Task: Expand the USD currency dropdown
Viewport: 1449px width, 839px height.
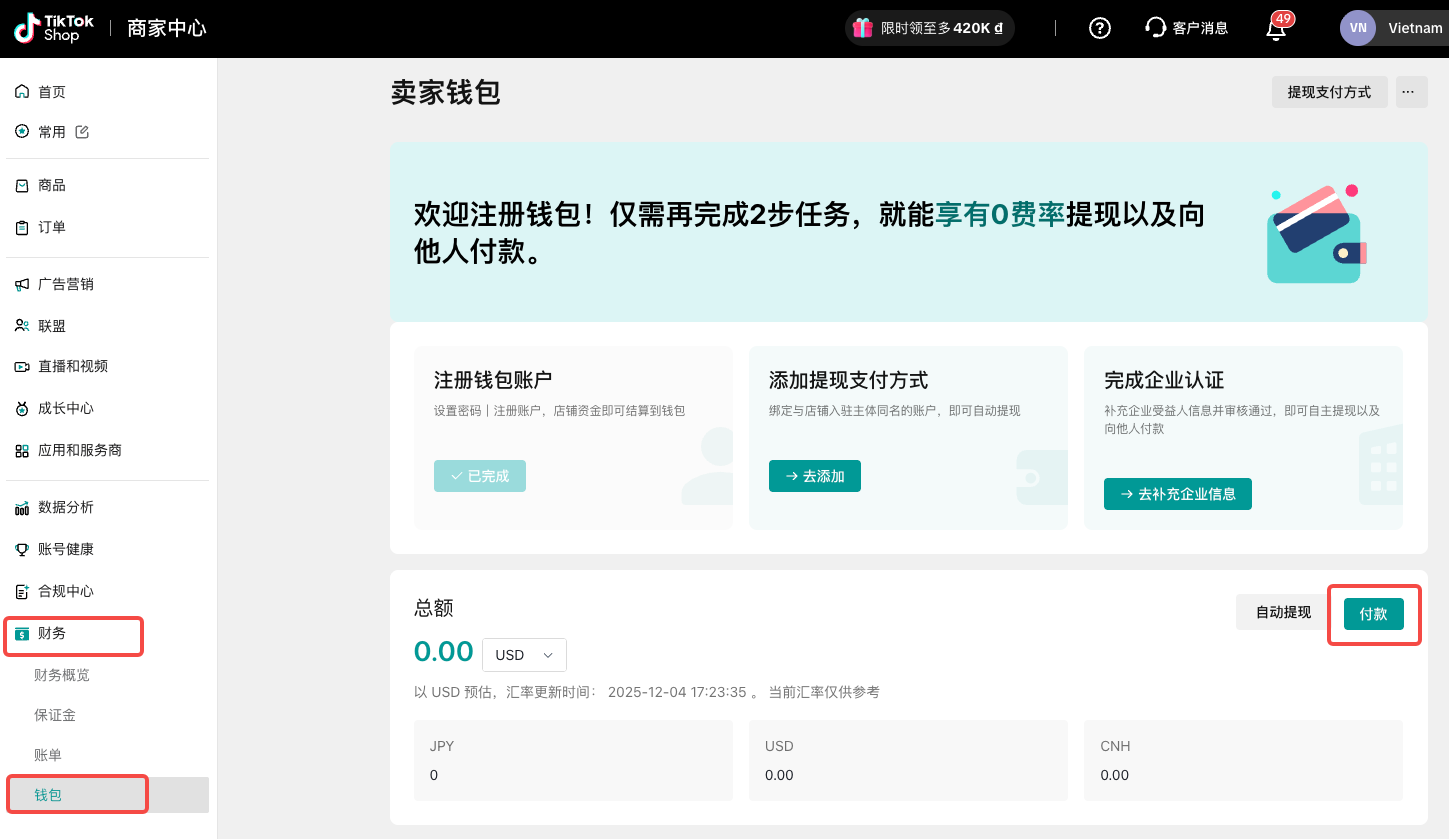Action: [x=524, y=655]
